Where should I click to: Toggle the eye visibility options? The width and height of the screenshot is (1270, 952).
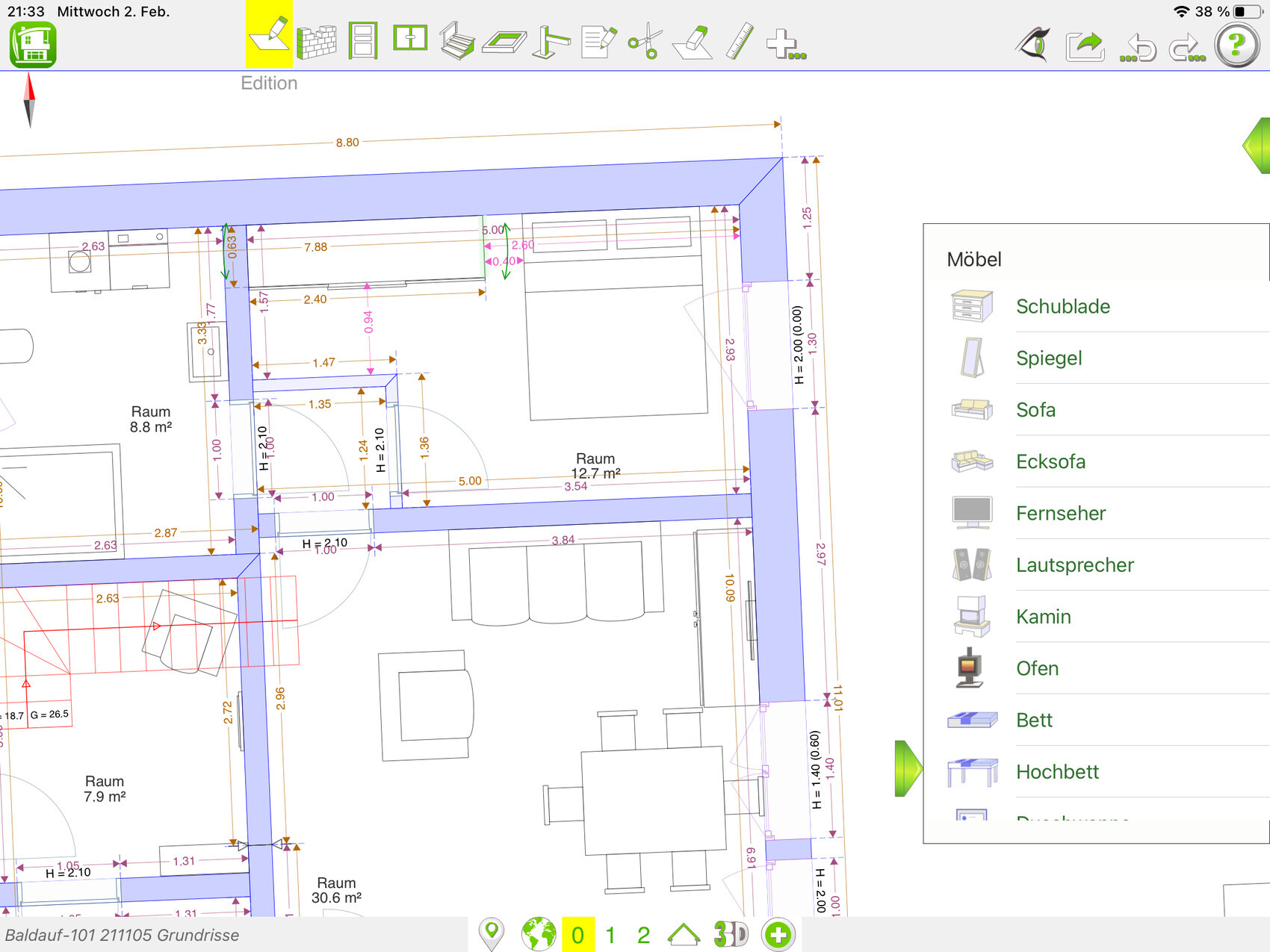pos(1034,45)
